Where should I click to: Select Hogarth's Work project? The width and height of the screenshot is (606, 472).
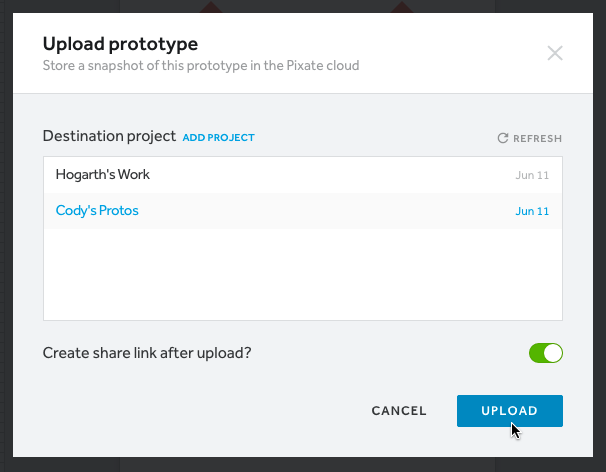click(102, 174)
